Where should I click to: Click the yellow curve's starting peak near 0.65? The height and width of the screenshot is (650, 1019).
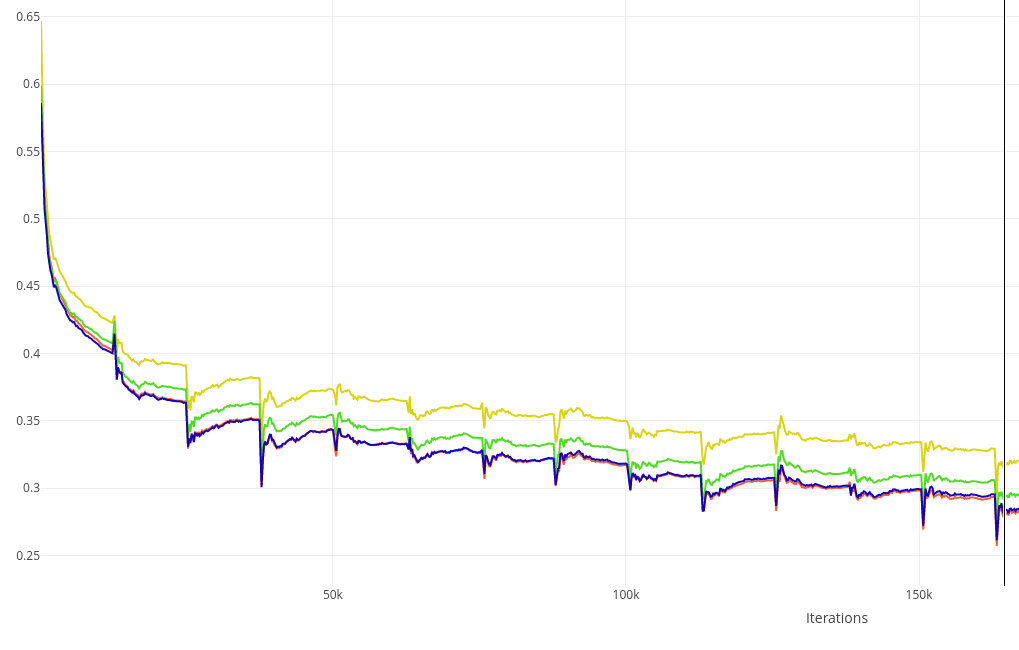point(41,24)
